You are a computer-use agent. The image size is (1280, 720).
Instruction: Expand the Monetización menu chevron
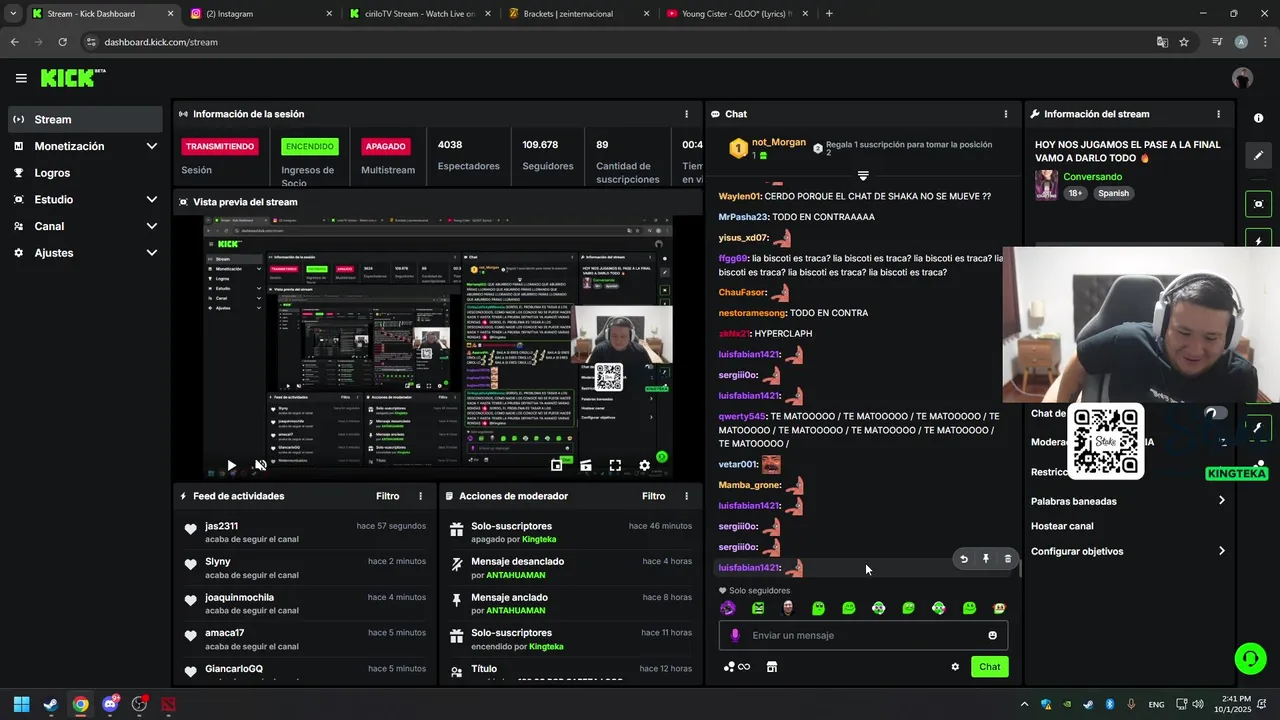(152, 146)
